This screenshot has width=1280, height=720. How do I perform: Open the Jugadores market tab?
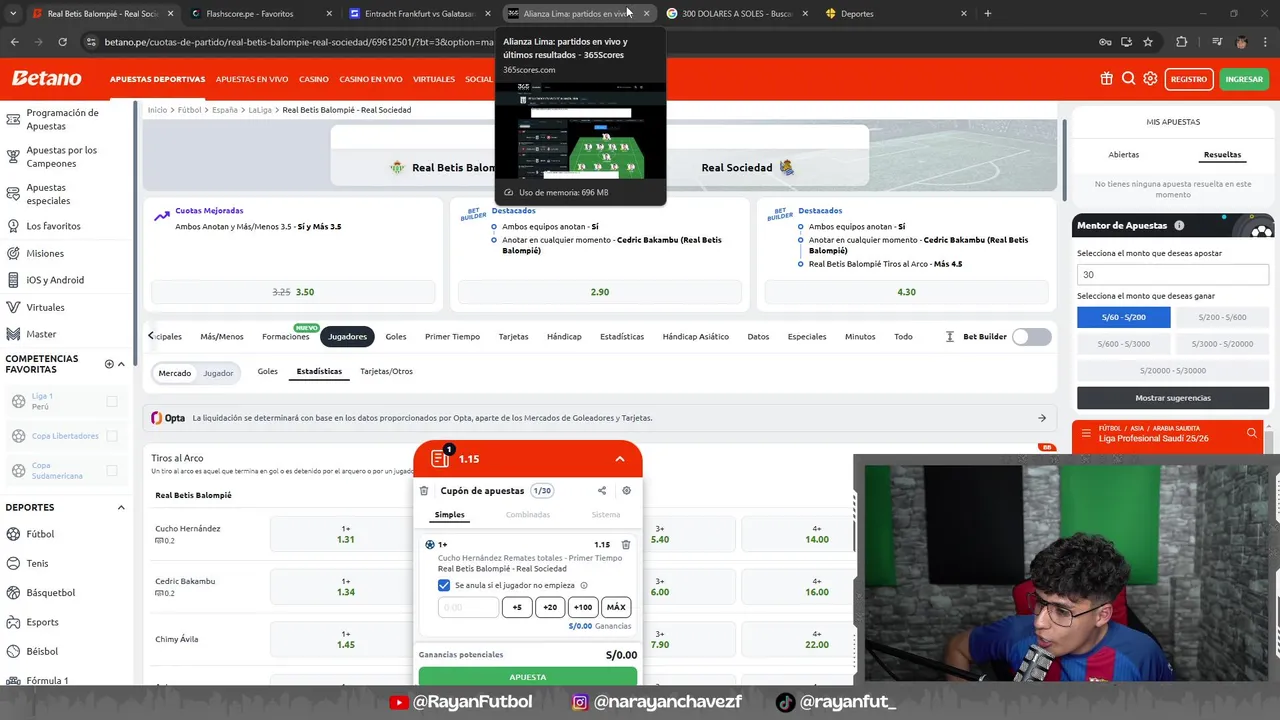(x=348, y=337)
